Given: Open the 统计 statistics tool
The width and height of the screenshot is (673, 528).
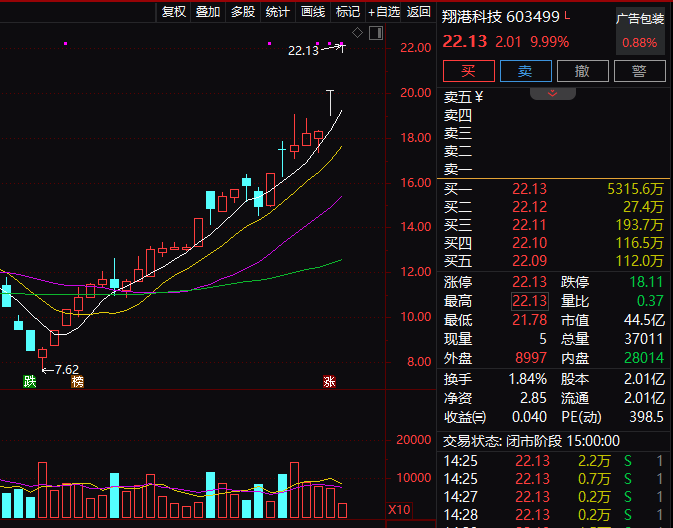Looking at the screenshot, I should coord(278,12).
